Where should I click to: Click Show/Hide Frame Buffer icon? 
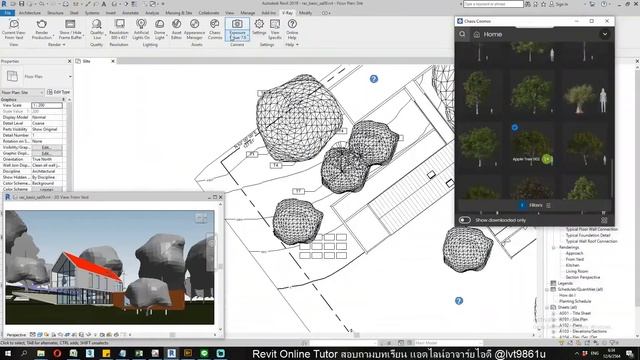[70, 24]
